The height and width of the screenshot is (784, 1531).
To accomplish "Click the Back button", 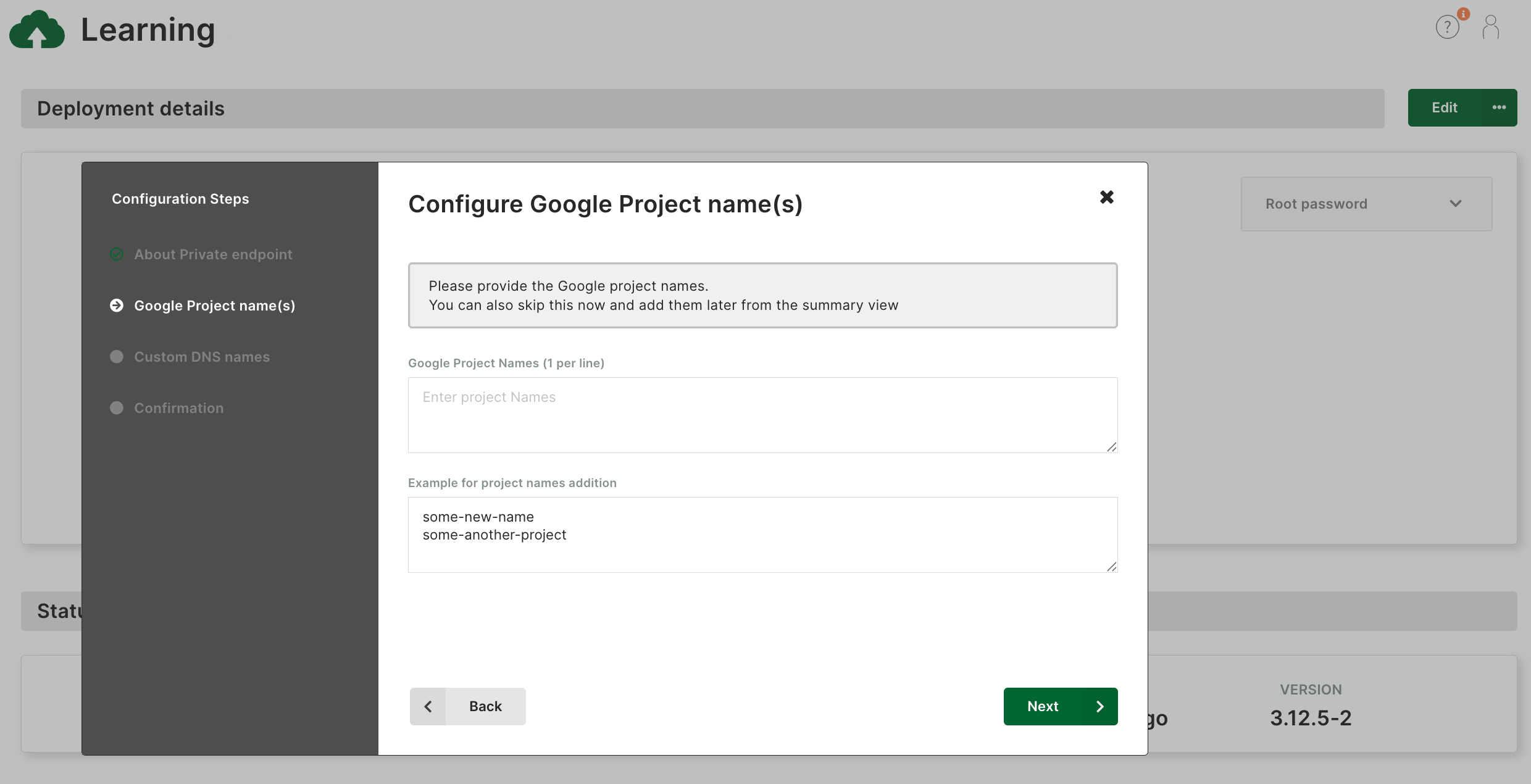I will click(x=468, y=706).
